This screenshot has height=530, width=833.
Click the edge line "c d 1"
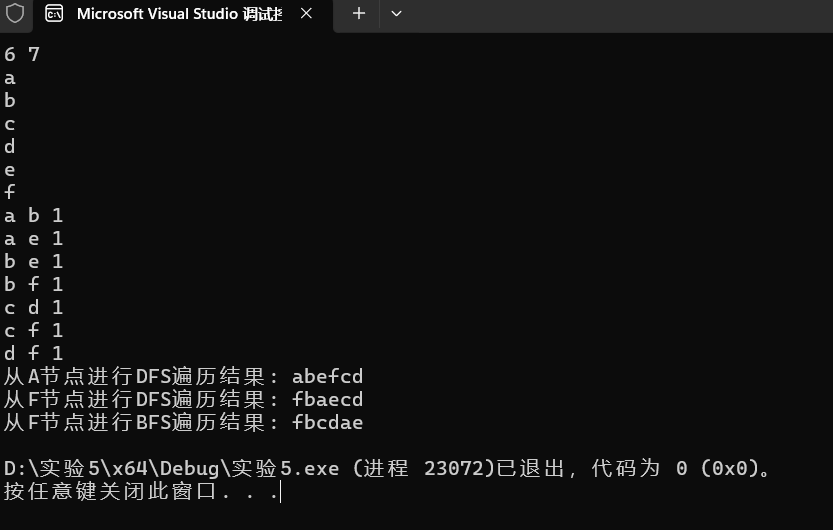click(33, 307)
